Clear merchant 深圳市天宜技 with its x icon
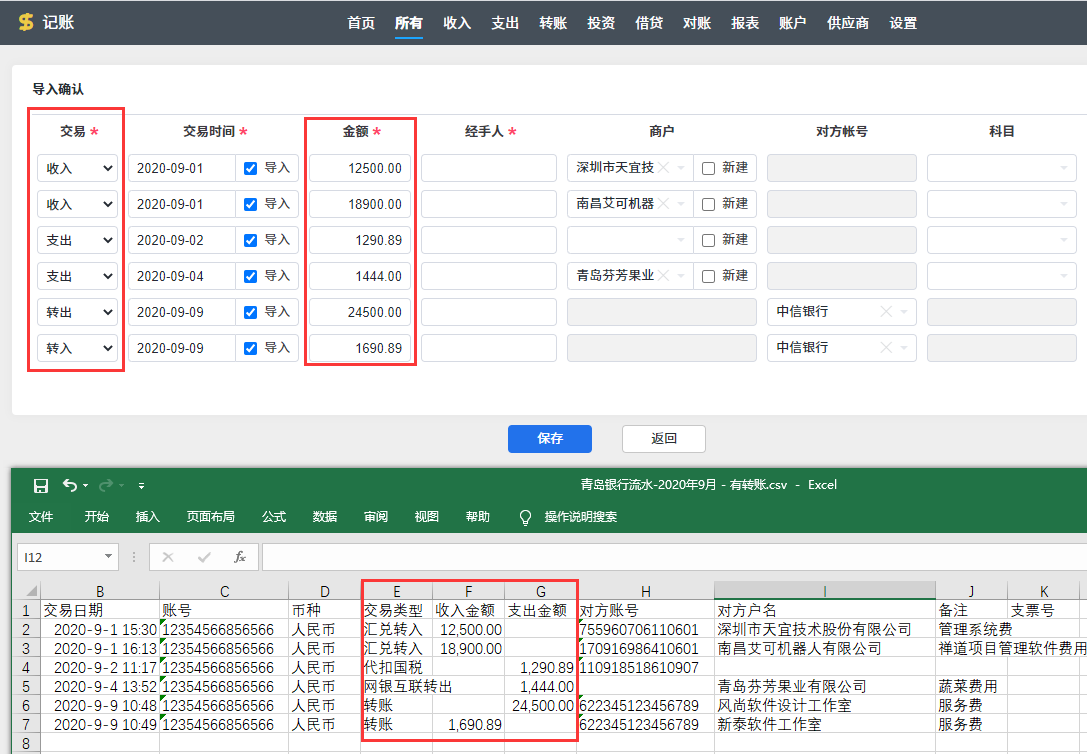 point(664,168)
